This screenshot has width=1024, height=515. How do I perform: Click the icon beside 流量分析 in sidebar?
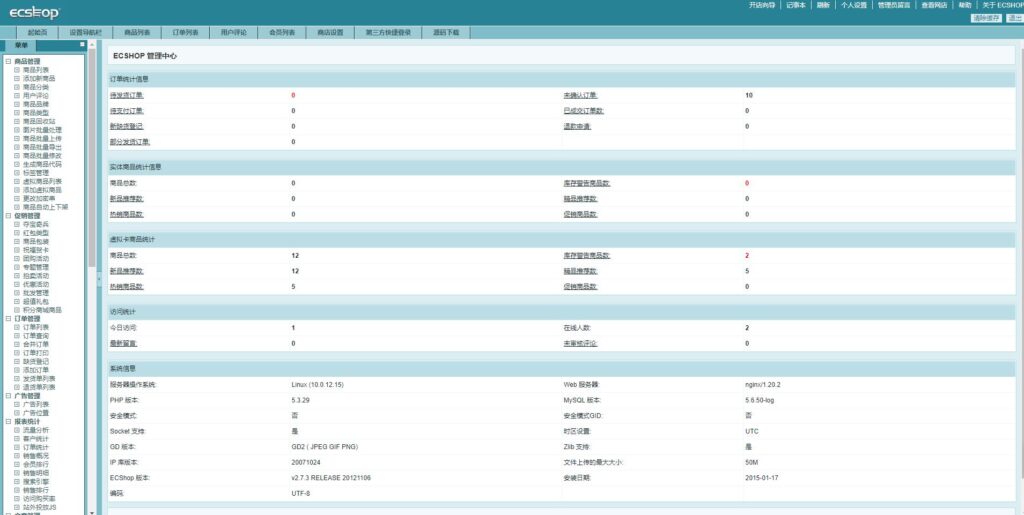click(x=17, y=430)
